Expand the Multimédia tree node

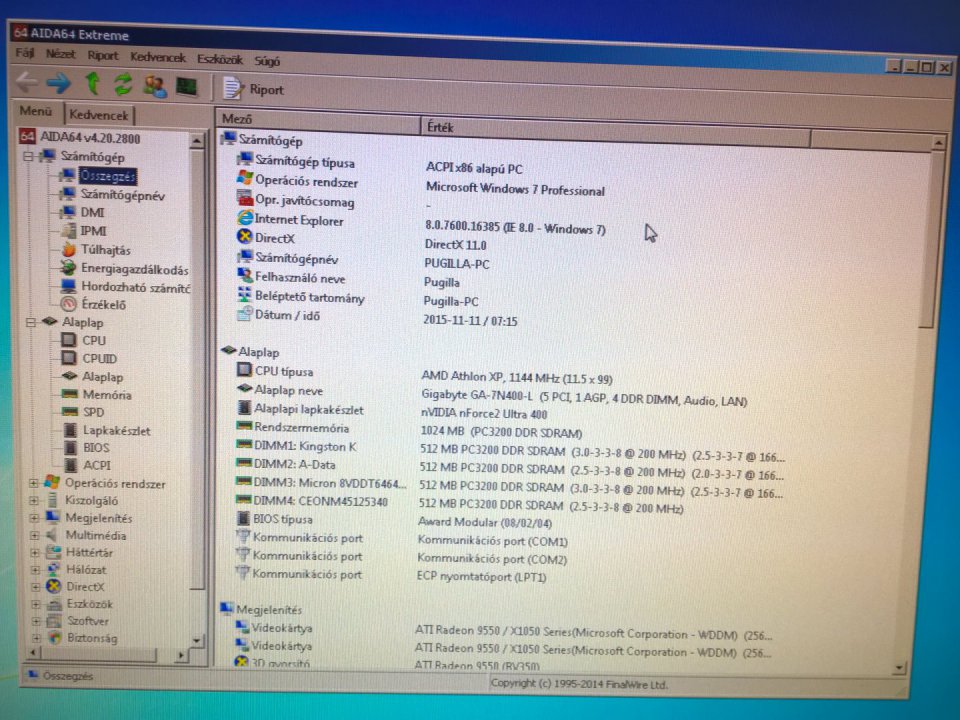tap(35, 534)
